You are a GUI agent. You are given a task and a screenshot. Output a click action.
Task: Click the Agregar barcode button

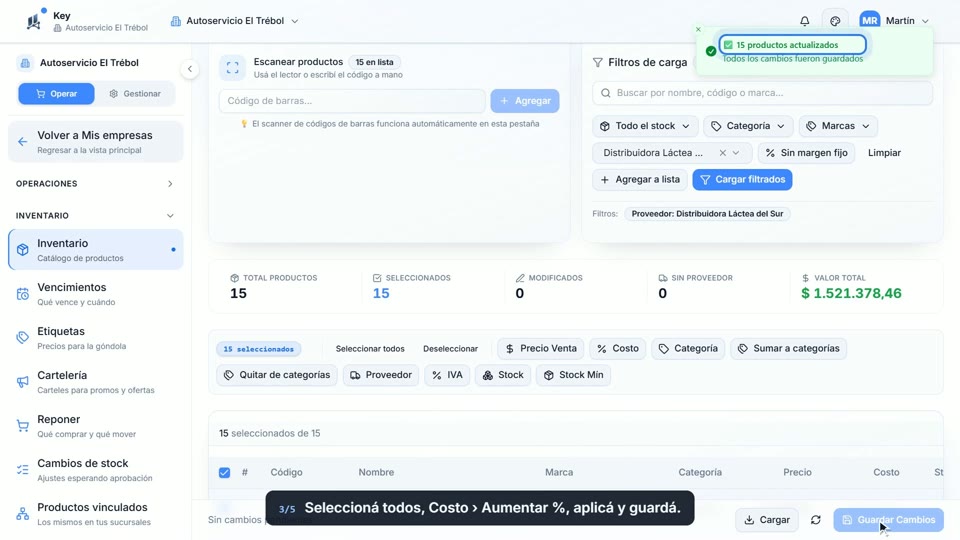(x=525, y=101)
